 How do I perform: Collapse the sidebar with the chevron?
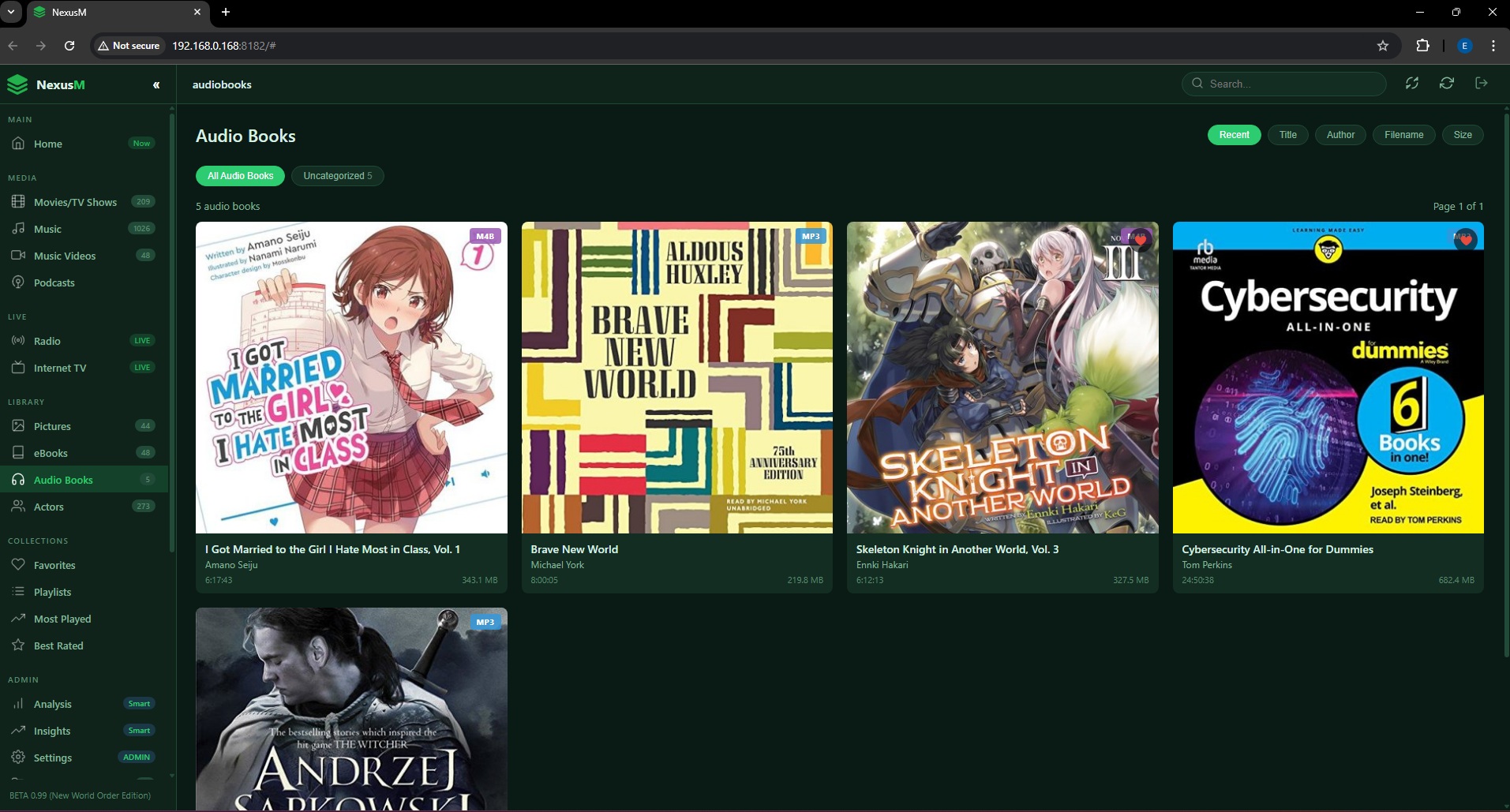pos(155,84)
